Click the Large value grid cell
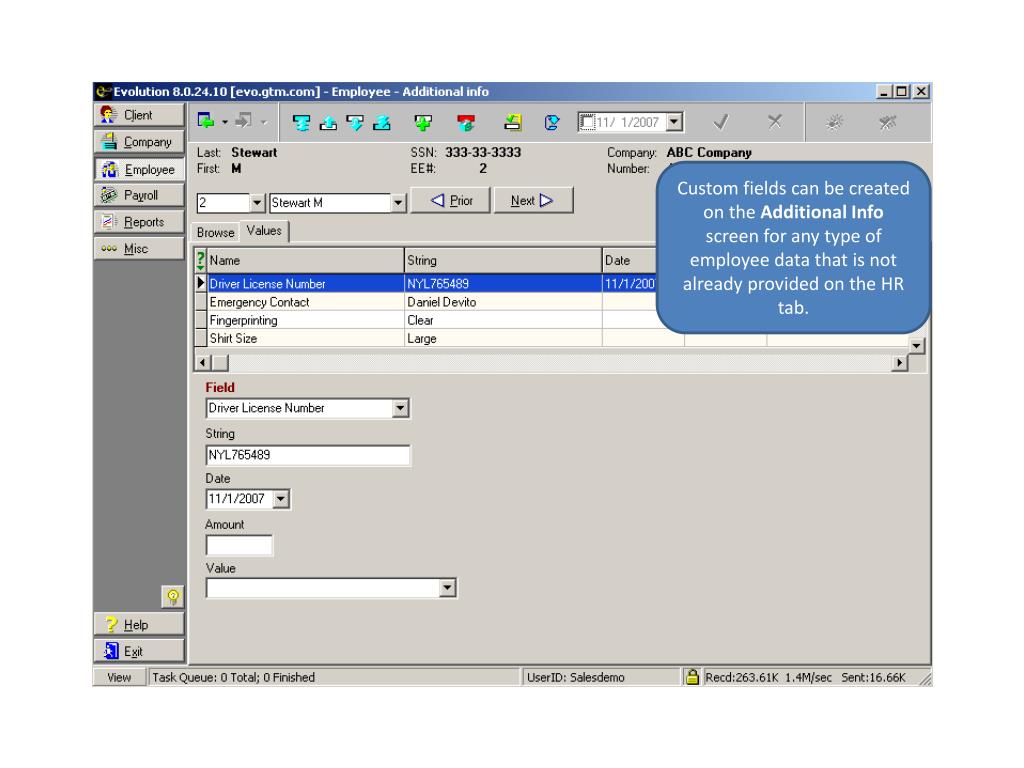The height and width of the screenshot is (768, 1024). 503,338
